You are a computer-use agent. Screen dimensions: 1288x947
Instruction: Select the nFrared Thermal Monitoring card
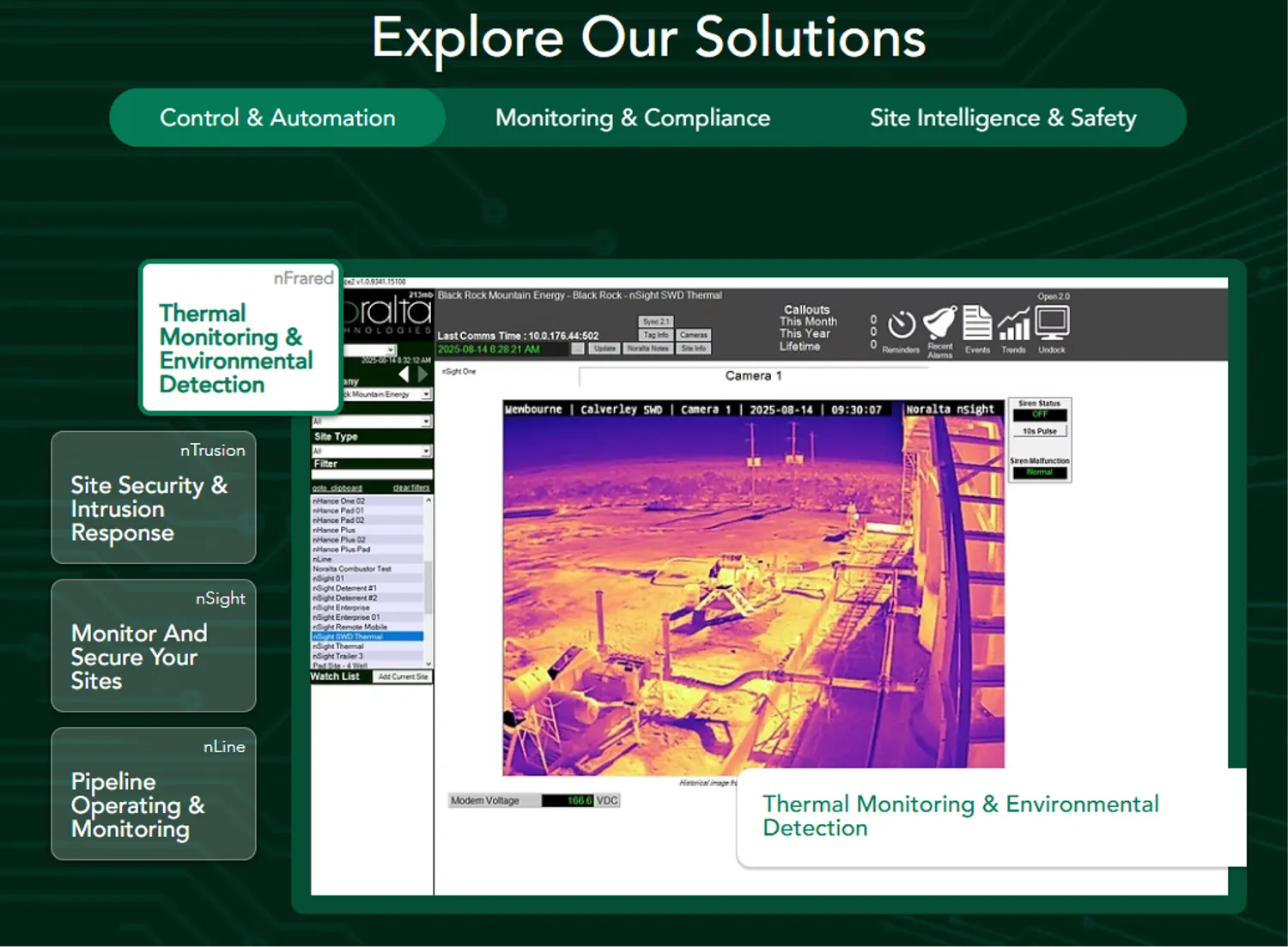tap(240, 338)
